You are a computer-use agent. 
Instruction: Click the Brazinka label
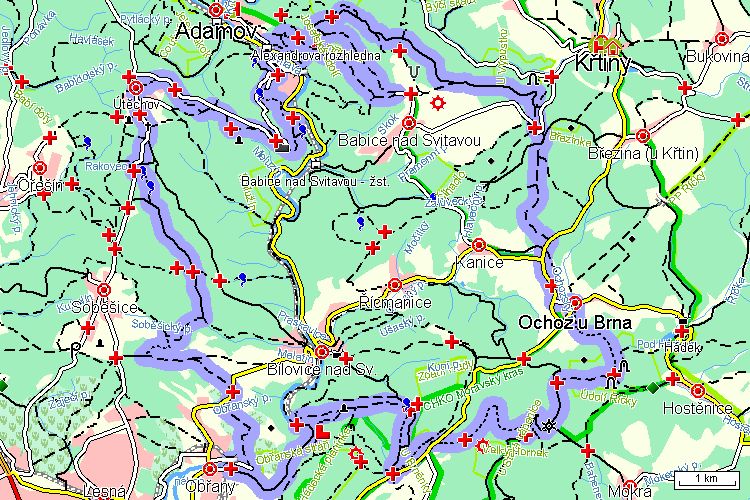pyautogui.click(x=570, y=139)
